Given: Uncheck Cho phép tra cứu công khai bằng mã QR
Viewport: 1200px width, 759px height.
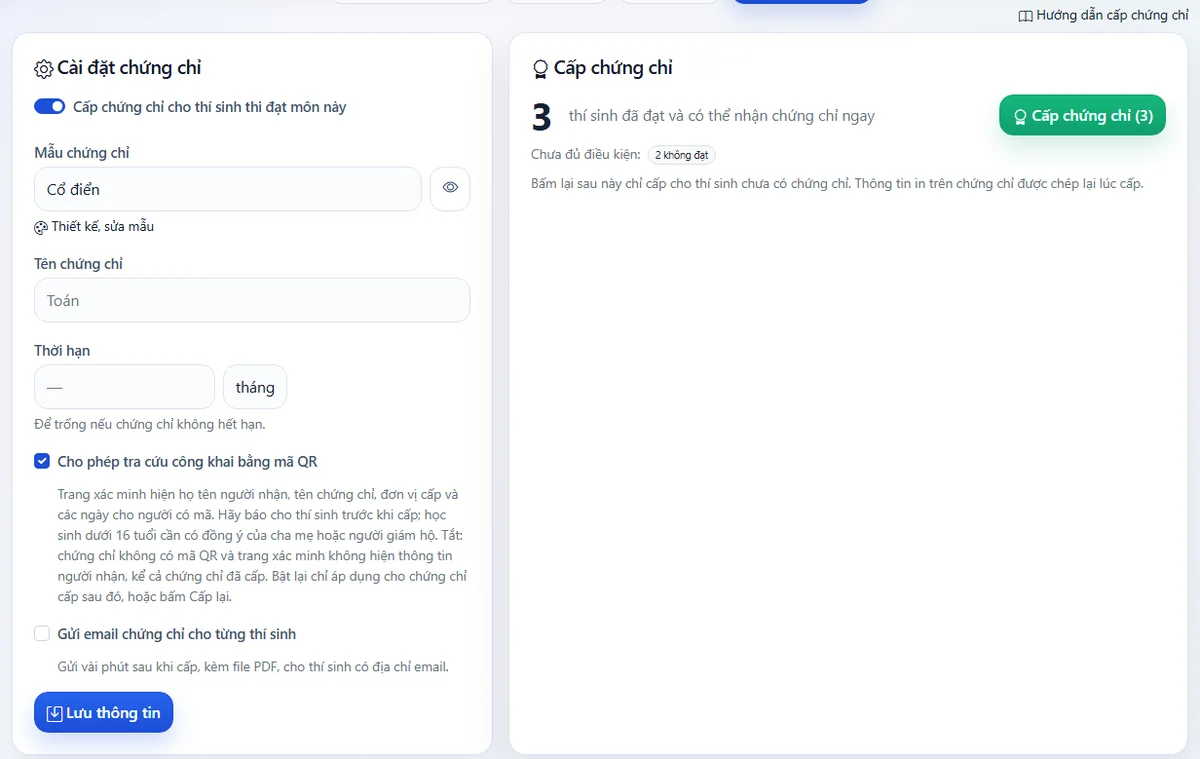Looking at the screenshot, I should [x=42, y=461].
